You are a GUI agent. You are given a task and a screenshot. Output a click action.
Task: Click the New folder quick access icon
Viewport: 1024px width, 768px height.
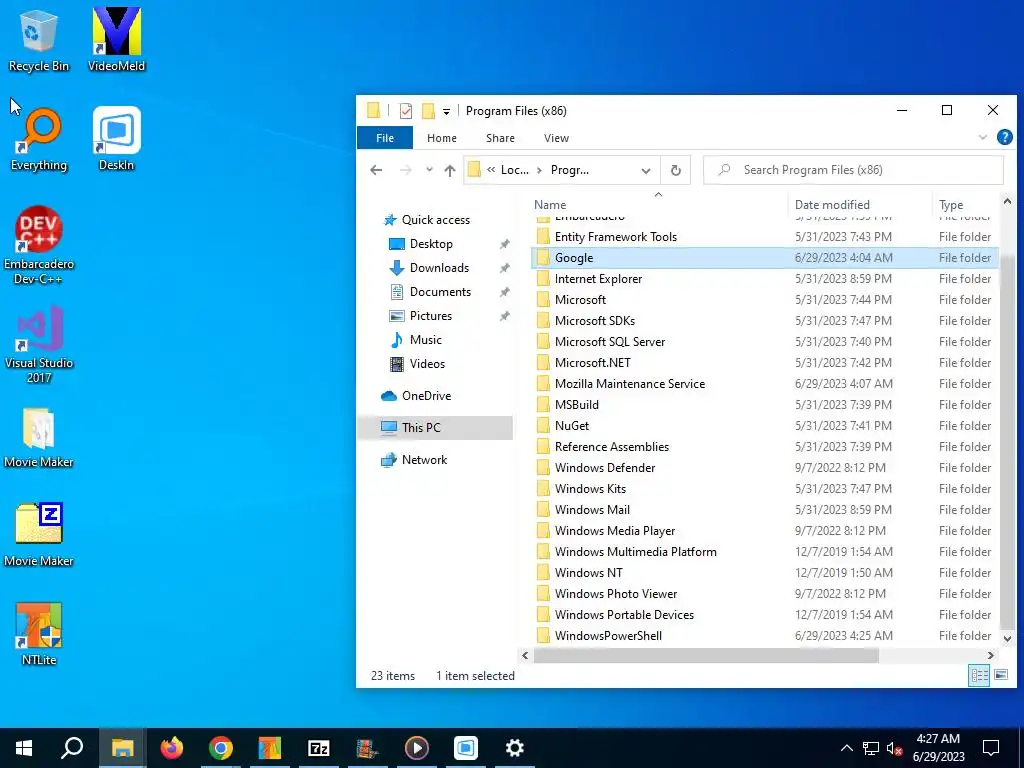[x=428, y=111]
